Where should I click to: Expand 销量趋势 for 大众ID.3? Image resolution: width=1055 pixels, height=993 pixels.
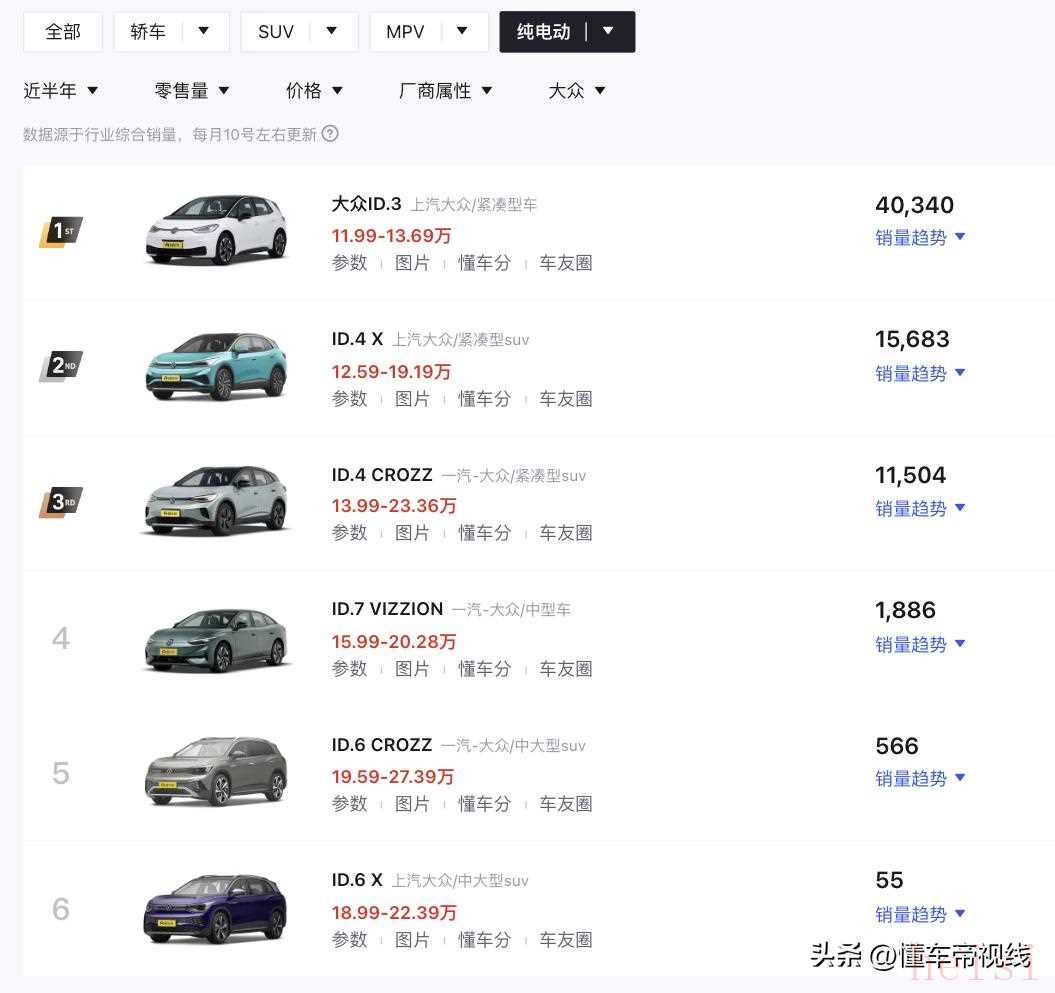click(920, 237)
